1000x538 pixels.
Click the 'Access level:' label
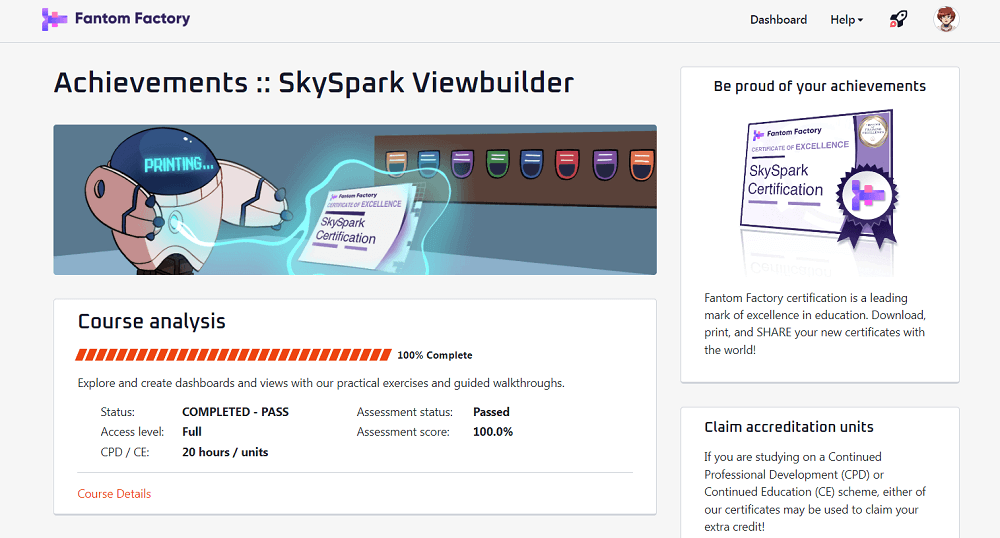click(x=132, y=432)
